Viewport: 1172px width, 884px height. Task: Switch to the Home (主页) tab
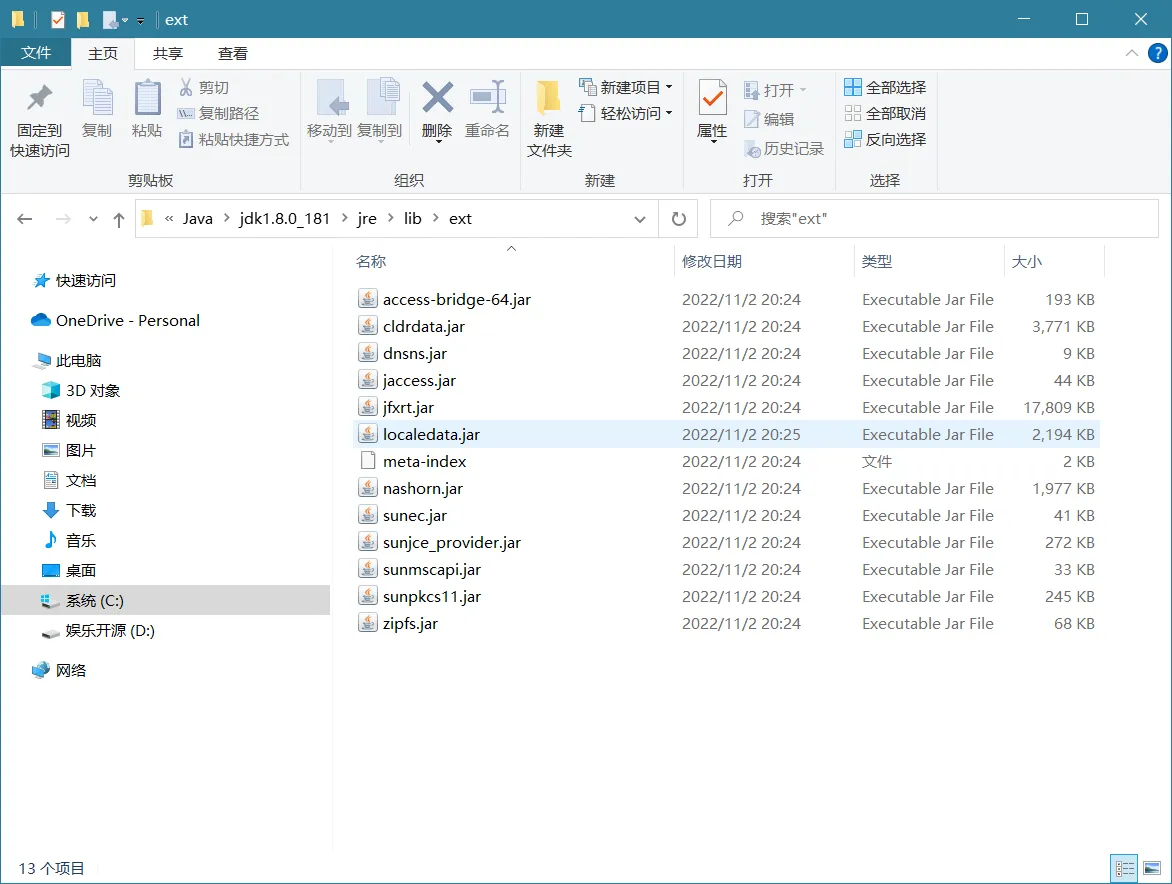point(103,54)
